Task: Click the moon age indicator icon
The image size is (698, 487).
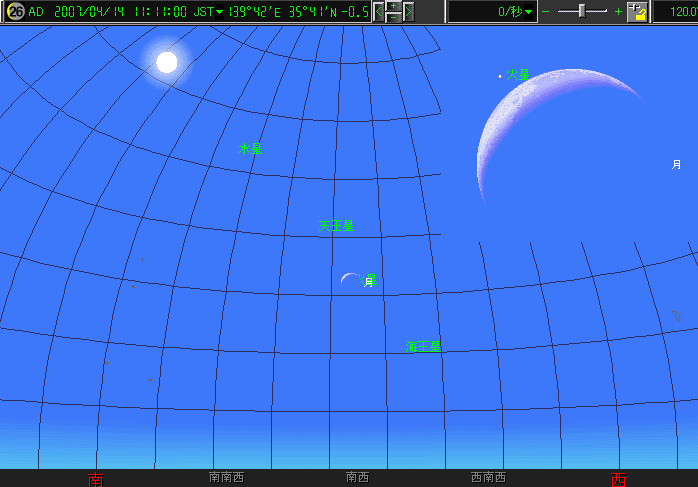Action: click(x=15, y=12)
